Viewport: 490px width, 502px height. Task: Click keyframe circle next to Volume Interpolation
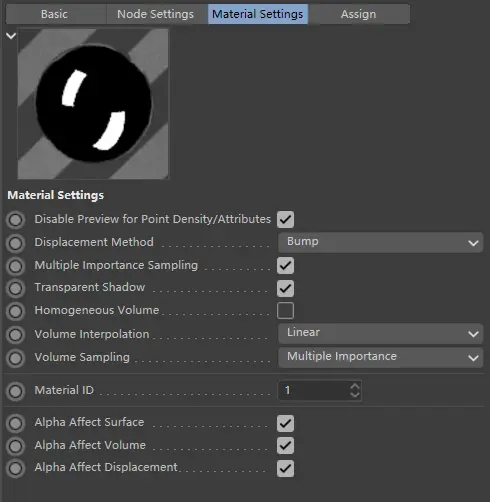coord(15,335)
